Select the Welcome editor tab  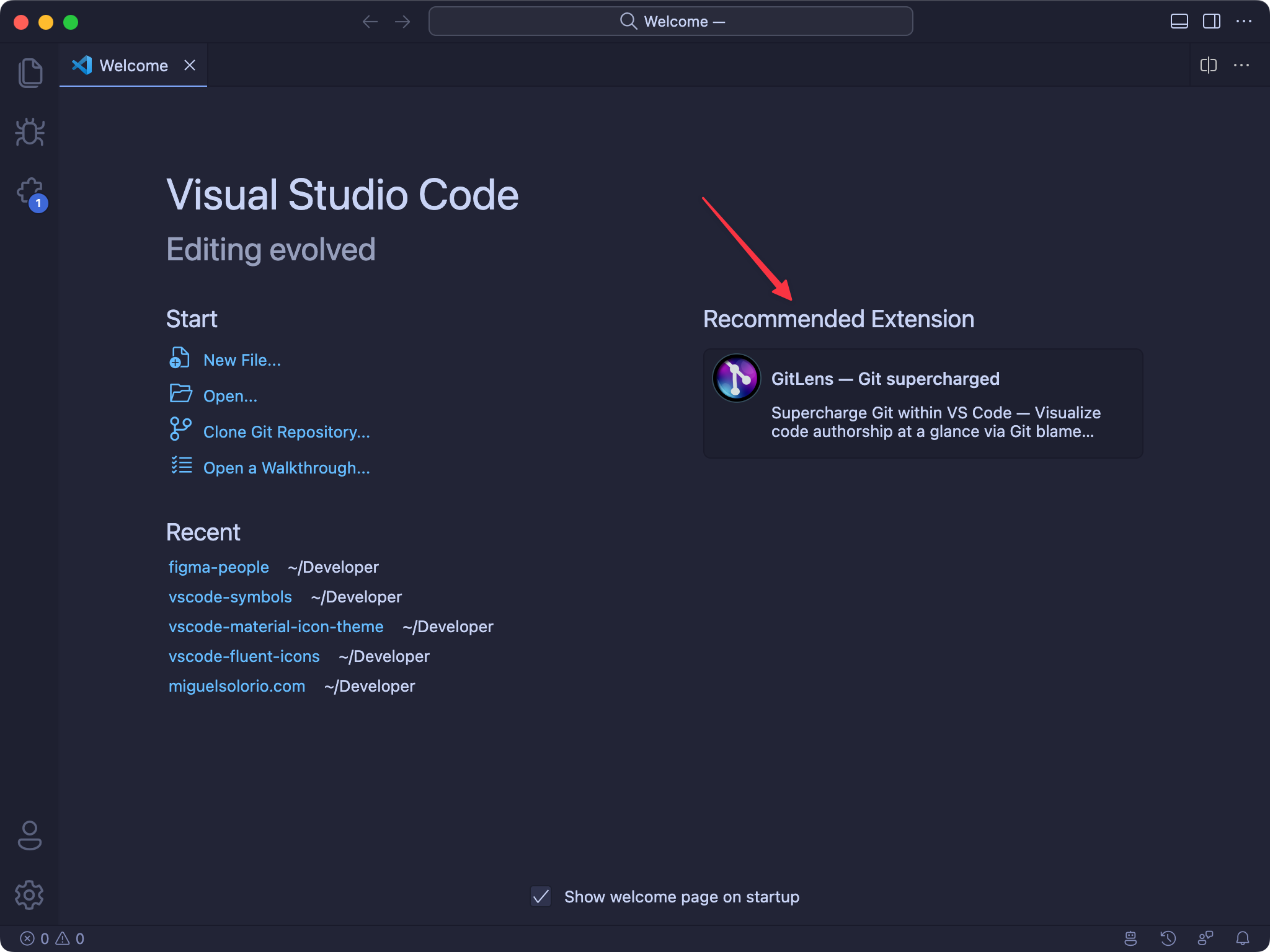coord(133,65)
